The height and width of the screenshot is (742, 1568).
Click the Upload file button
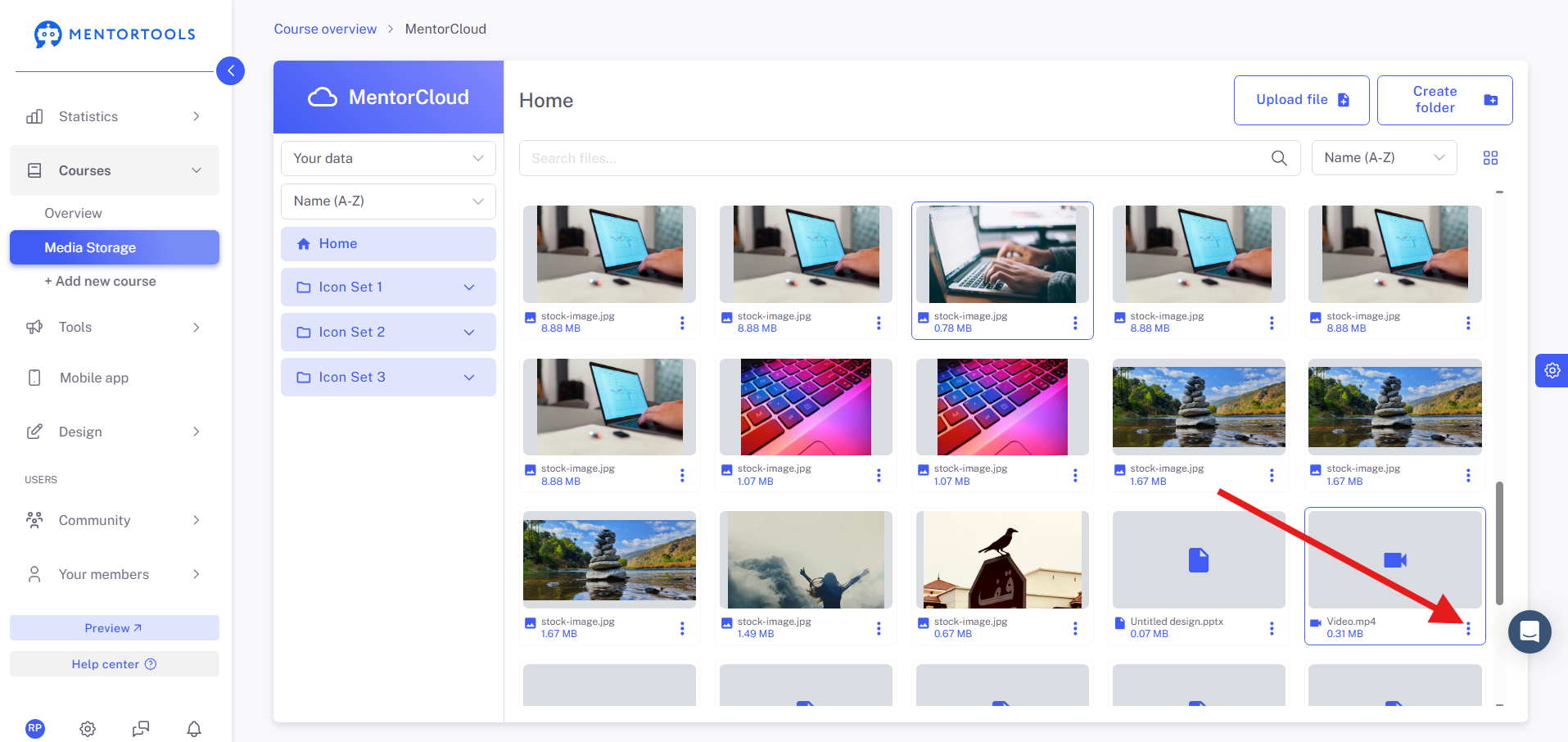(x=1301, y=100)
